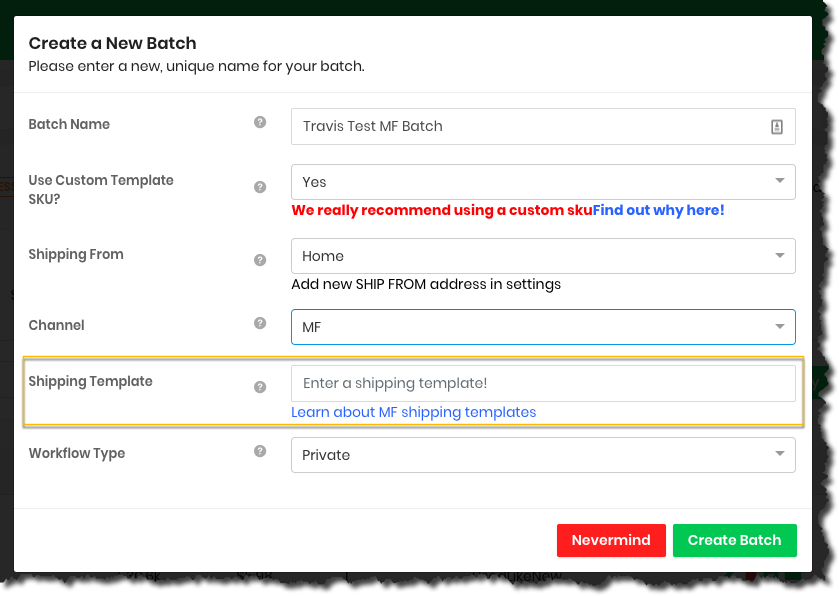Follow the Find out why here link

pyautogui.click(x=658, y=210)
